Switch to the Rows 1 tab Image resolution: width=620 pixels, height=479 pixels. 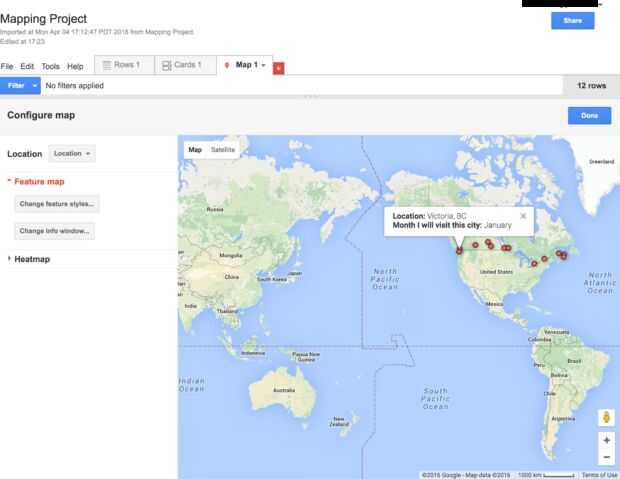[124, 65]
